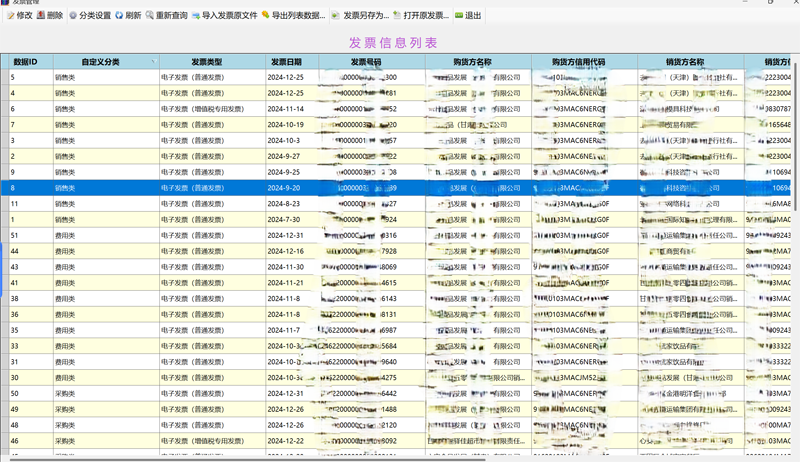Screen dimensions: 800x462
Task: Select the data ID cell "2"
Action: tap(31, 157)
